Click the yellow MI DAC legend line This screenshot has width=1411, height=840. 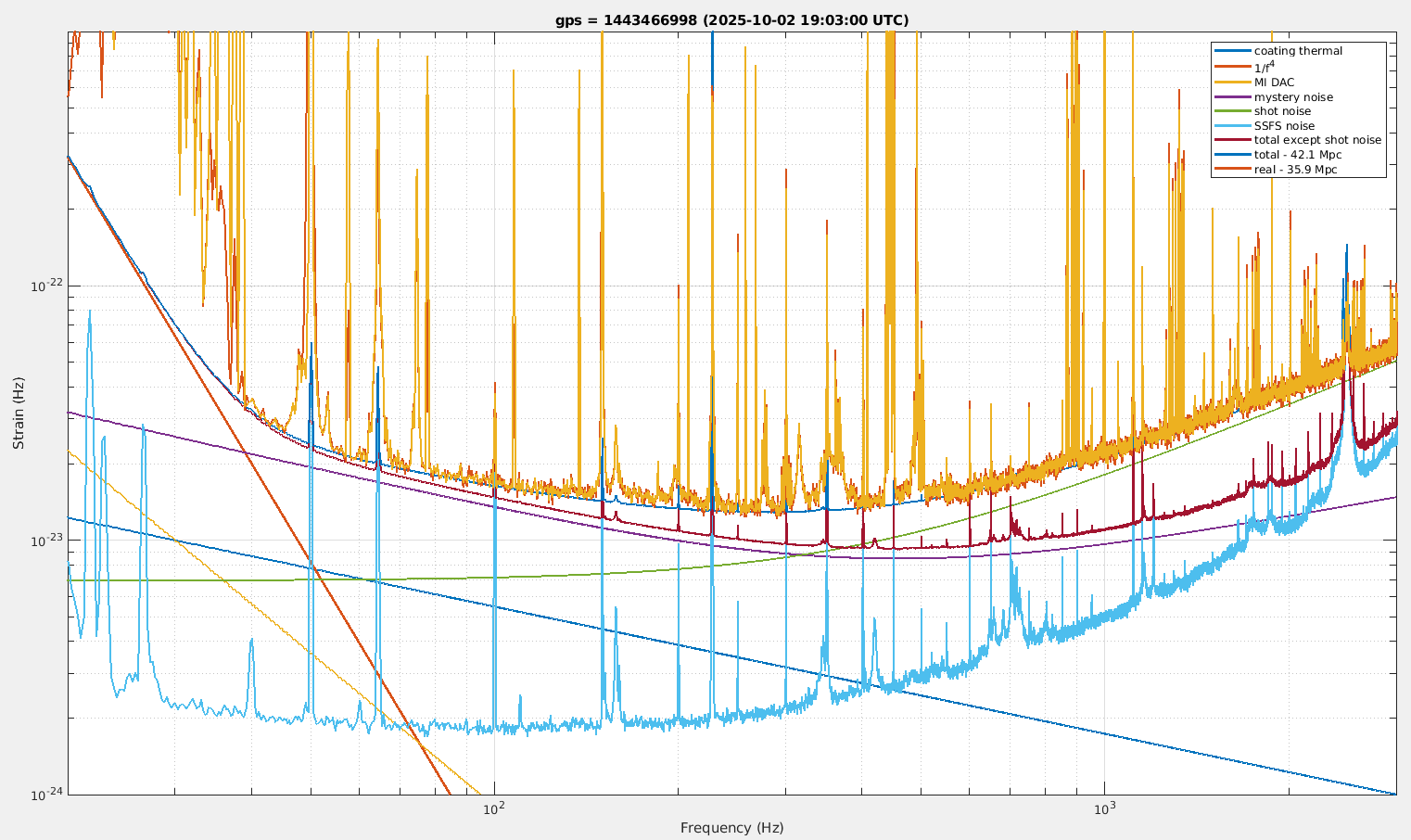tap(1232, 82)
